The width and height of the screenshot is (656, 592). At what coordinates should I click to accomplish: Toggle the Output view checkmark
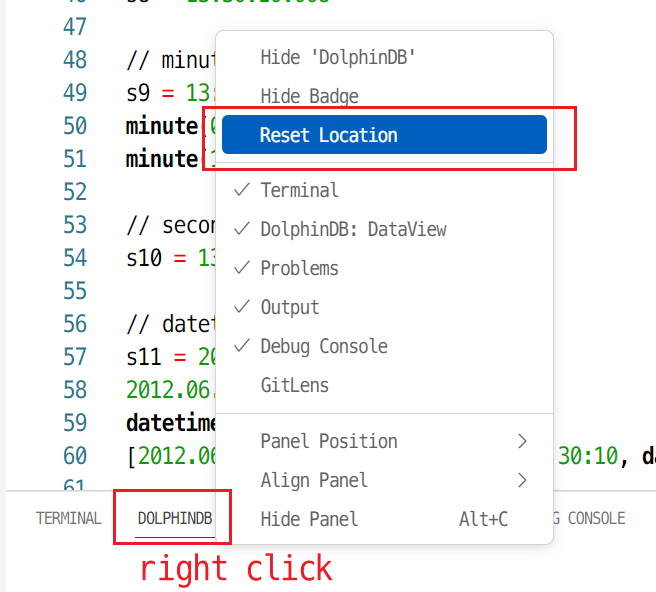coord(289,307)
